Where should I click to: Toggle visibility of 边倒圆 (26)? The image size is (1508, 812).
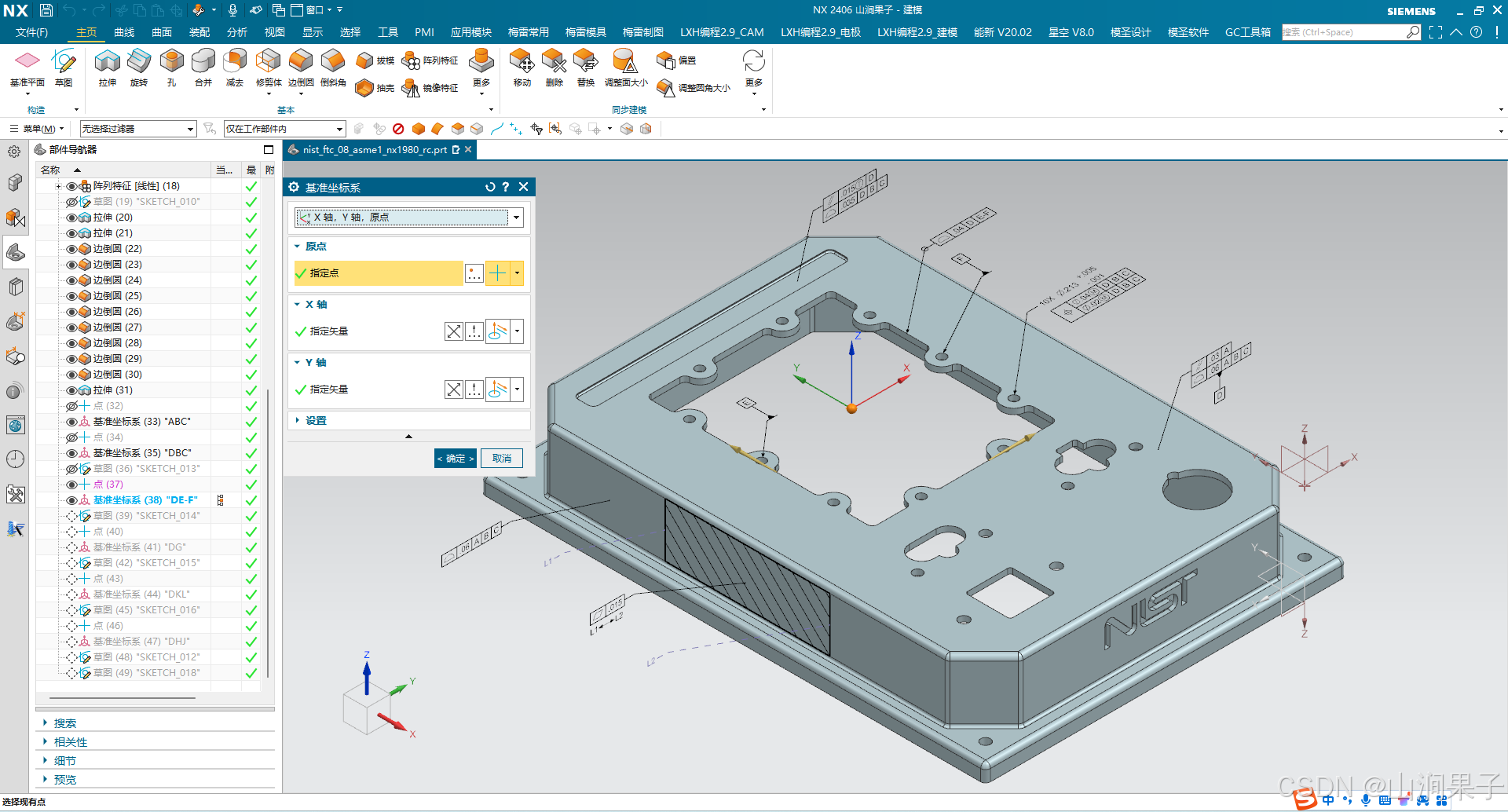pos(71,312)
